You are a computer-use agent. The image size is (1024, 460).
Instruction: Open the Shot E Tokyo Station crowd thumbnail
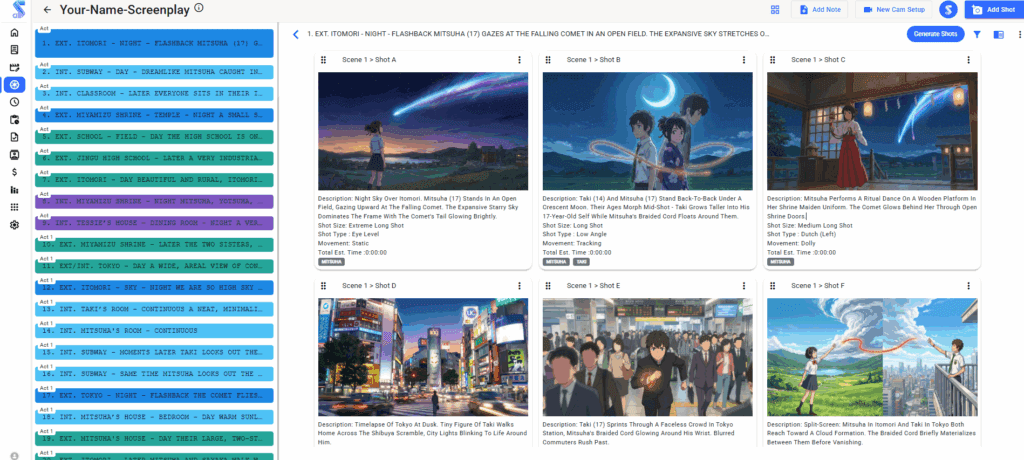tap(647, 357)
